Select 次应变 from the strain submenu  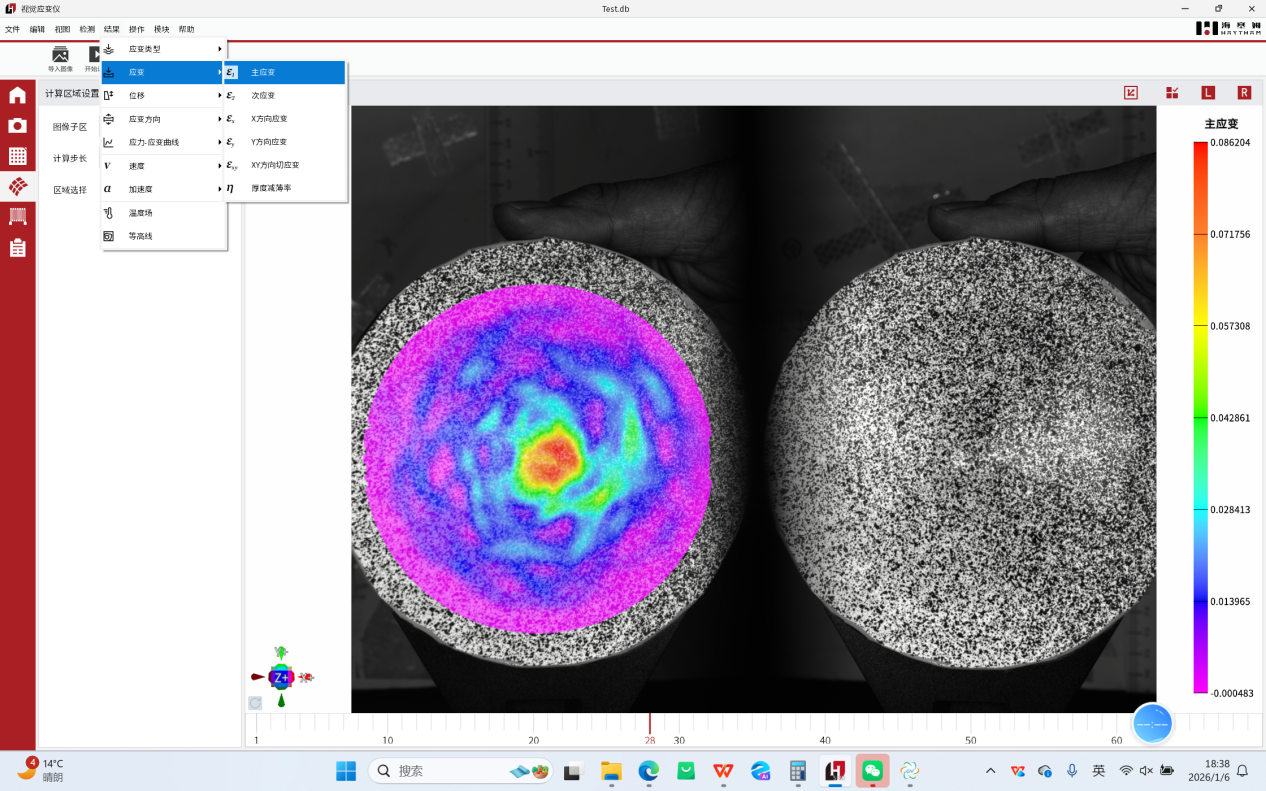tap(263, 96)
